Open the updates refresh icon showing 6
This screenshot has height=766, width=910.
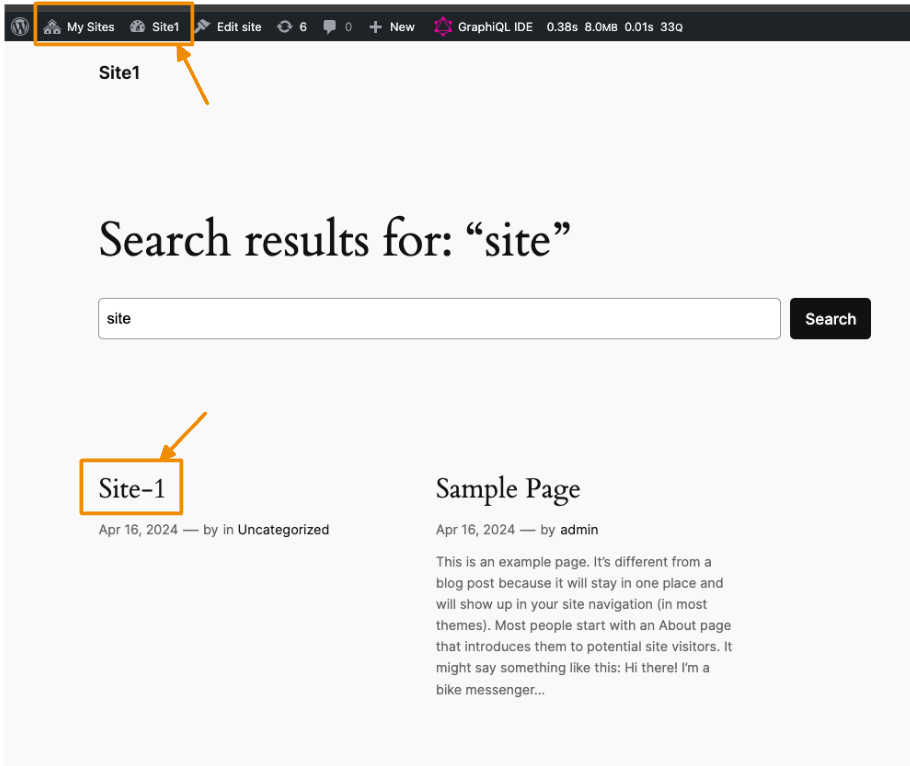click(x=287, y=26)
